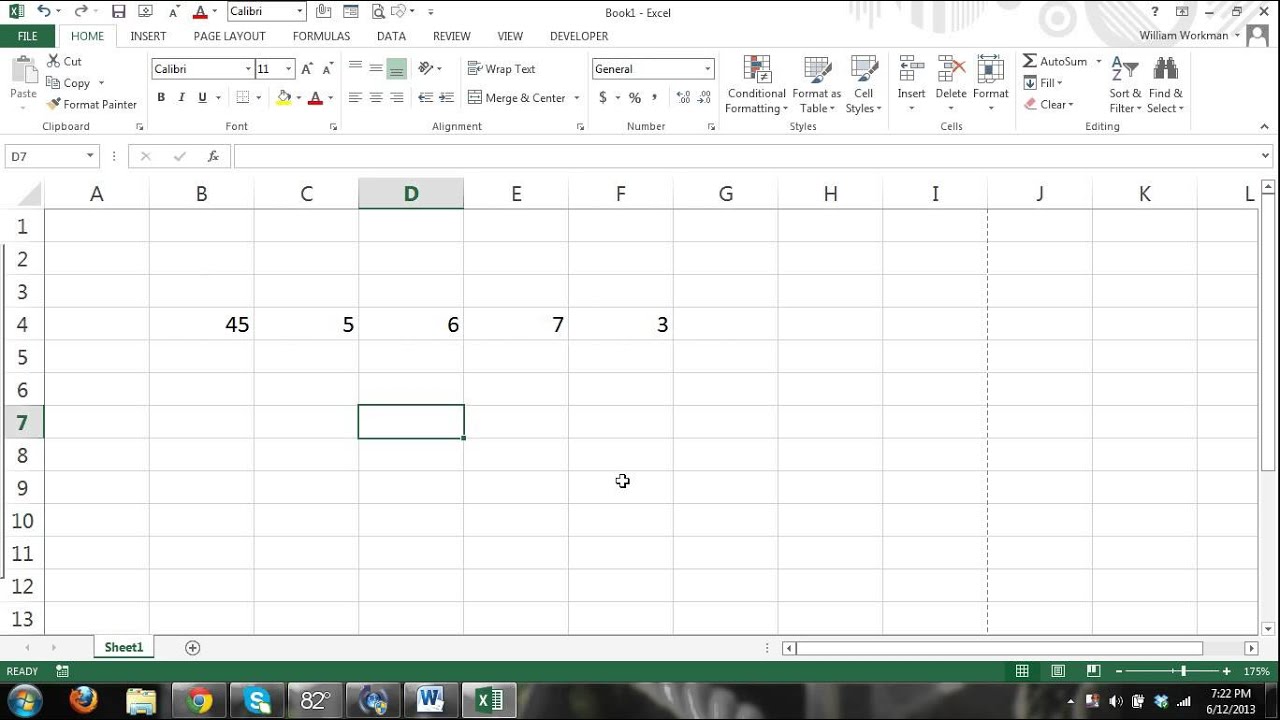The height and width of the screenshot is (720, 1280).
Task: Open the Font dialog launcher
Action: click(333, 127)
